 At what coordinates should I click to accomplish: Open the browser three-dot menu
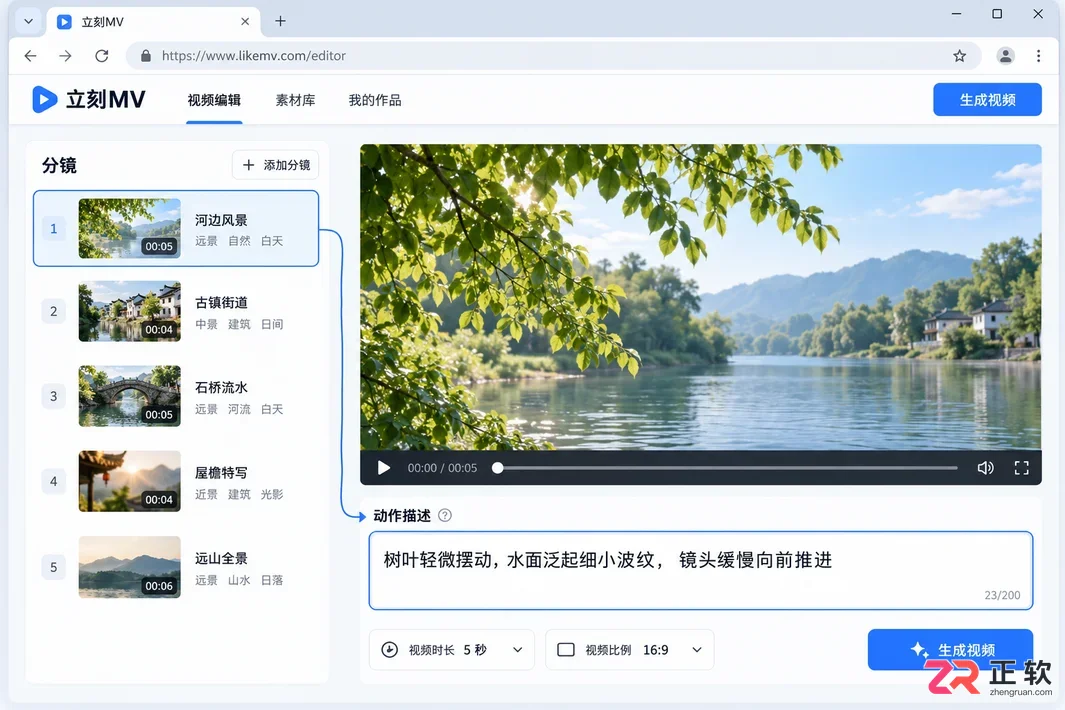[x=1039, y=56]
